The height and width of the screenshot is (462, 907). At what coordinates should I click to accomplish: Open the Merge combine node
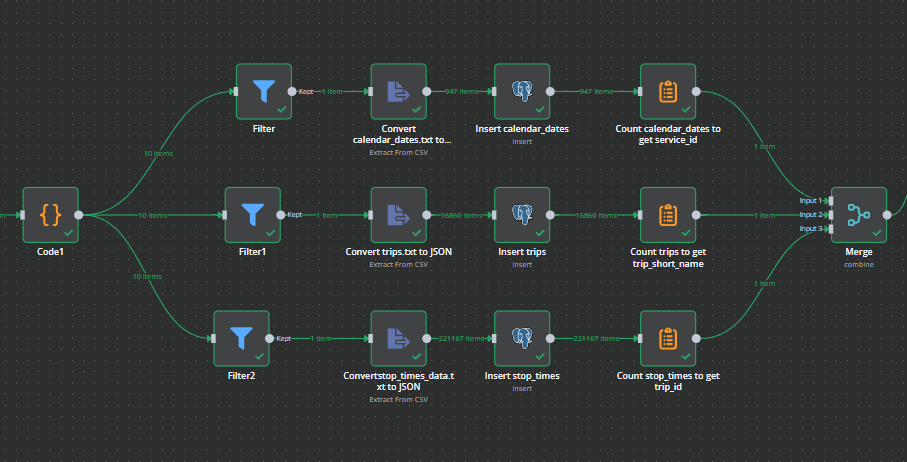858,214
